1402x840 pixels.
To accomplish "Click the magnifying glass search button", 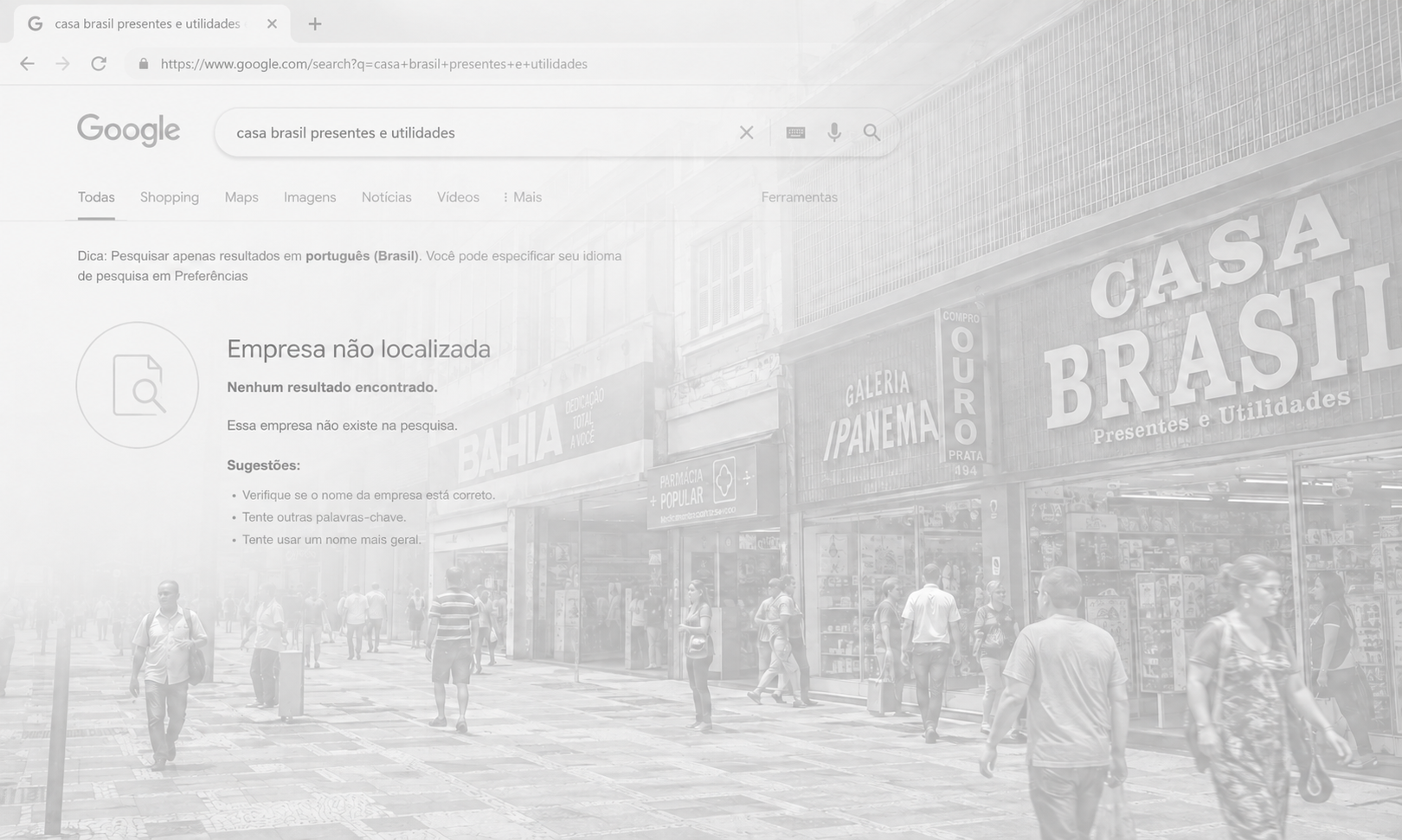I will [x=871, y=132].
